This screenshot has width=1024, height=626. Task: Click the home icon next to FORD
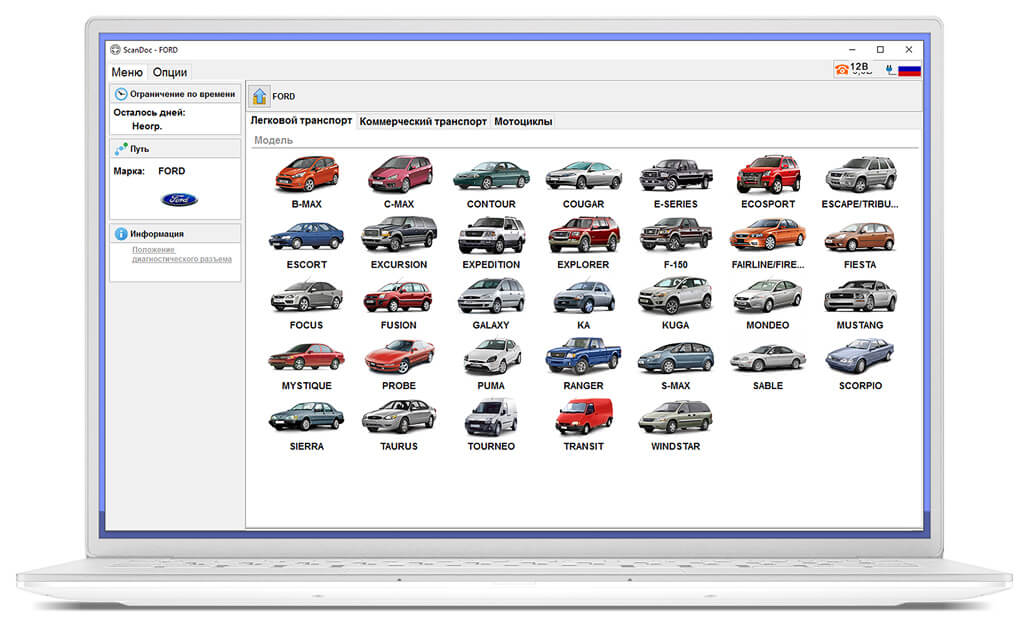(x=259, y=96)
